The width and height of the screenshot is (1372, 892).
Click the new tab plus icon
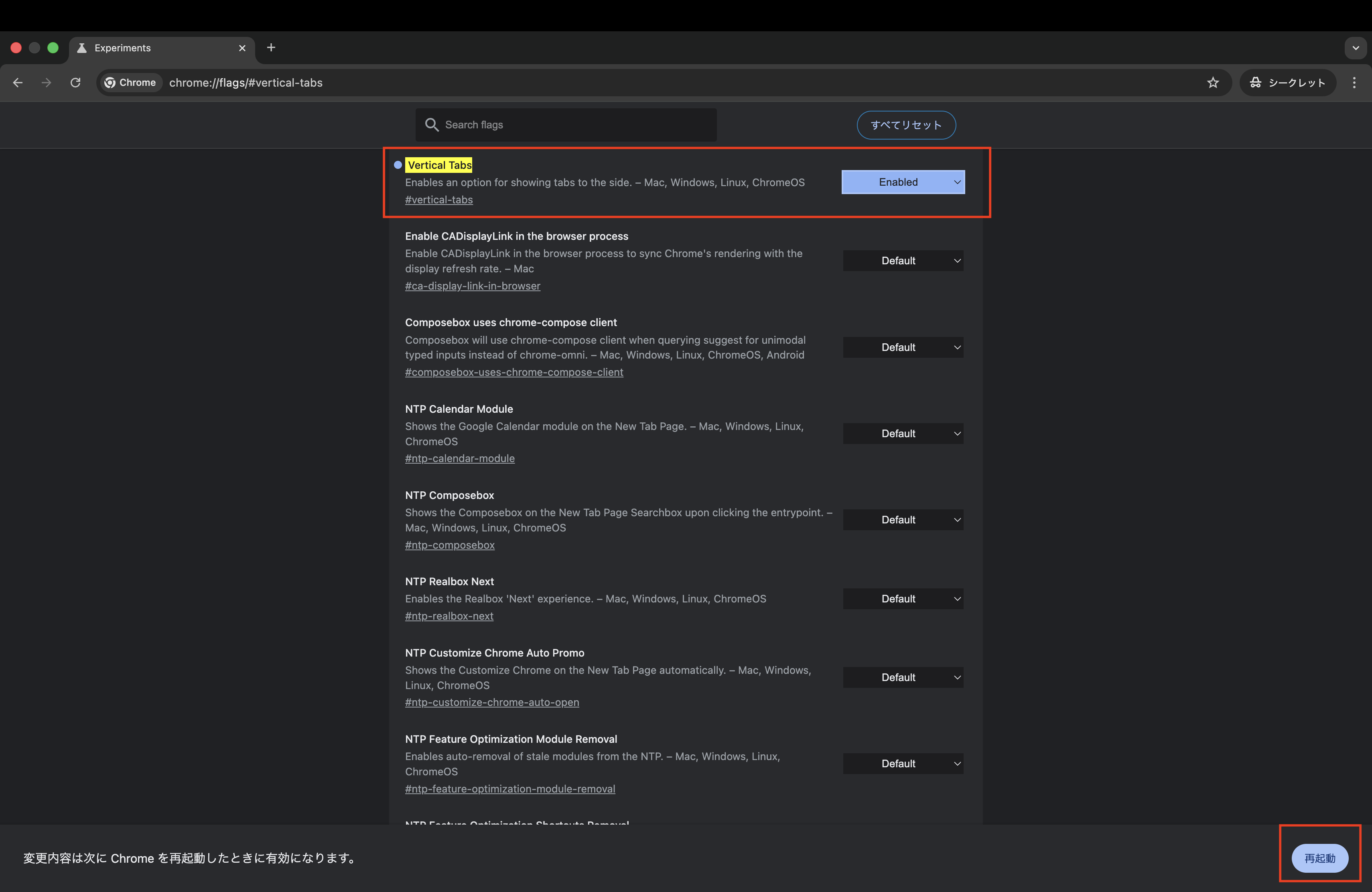(x=271, y=48)
